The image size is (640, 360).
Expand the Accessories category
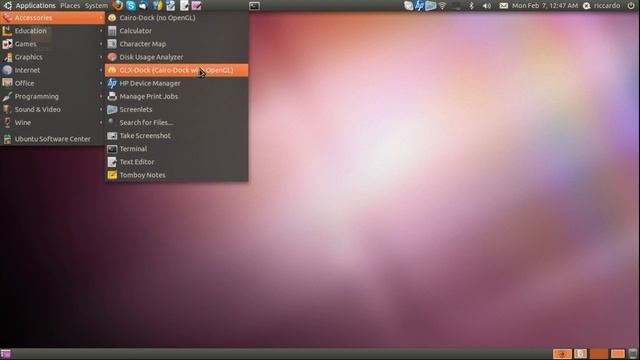pyautogui.click(x=52, y=18)
